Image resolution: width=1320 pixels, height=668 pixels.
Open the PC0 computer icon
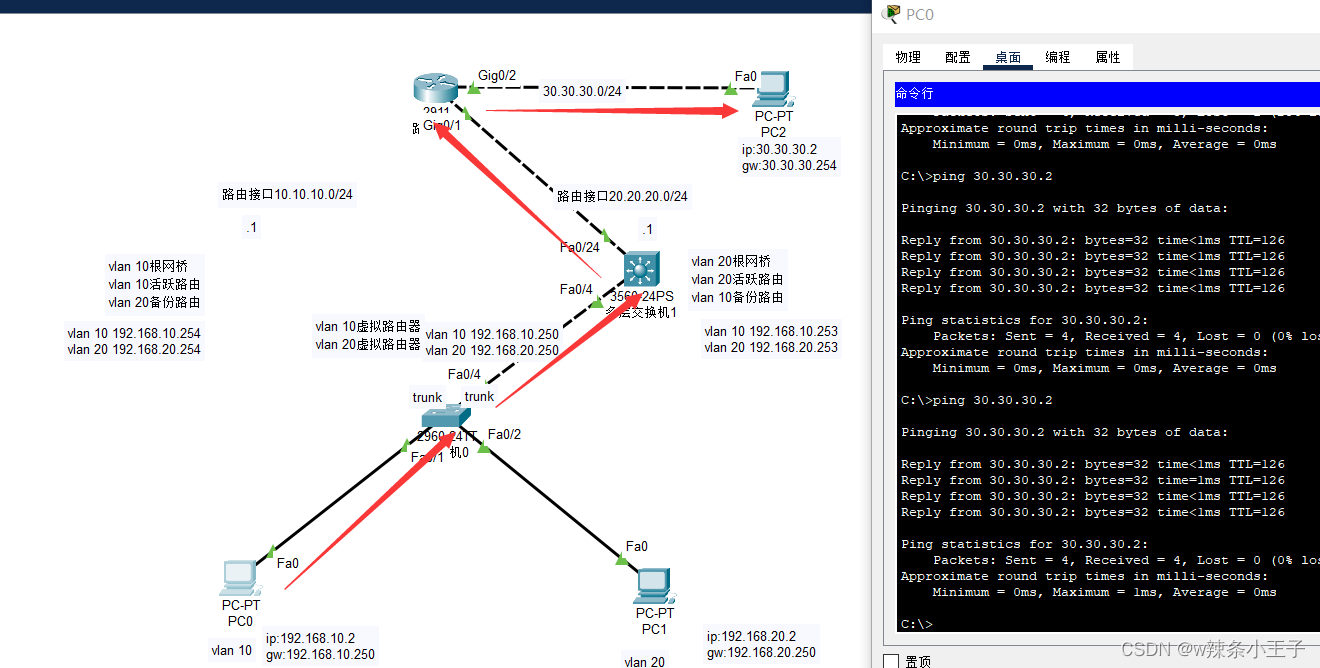[x=240, y=578]
